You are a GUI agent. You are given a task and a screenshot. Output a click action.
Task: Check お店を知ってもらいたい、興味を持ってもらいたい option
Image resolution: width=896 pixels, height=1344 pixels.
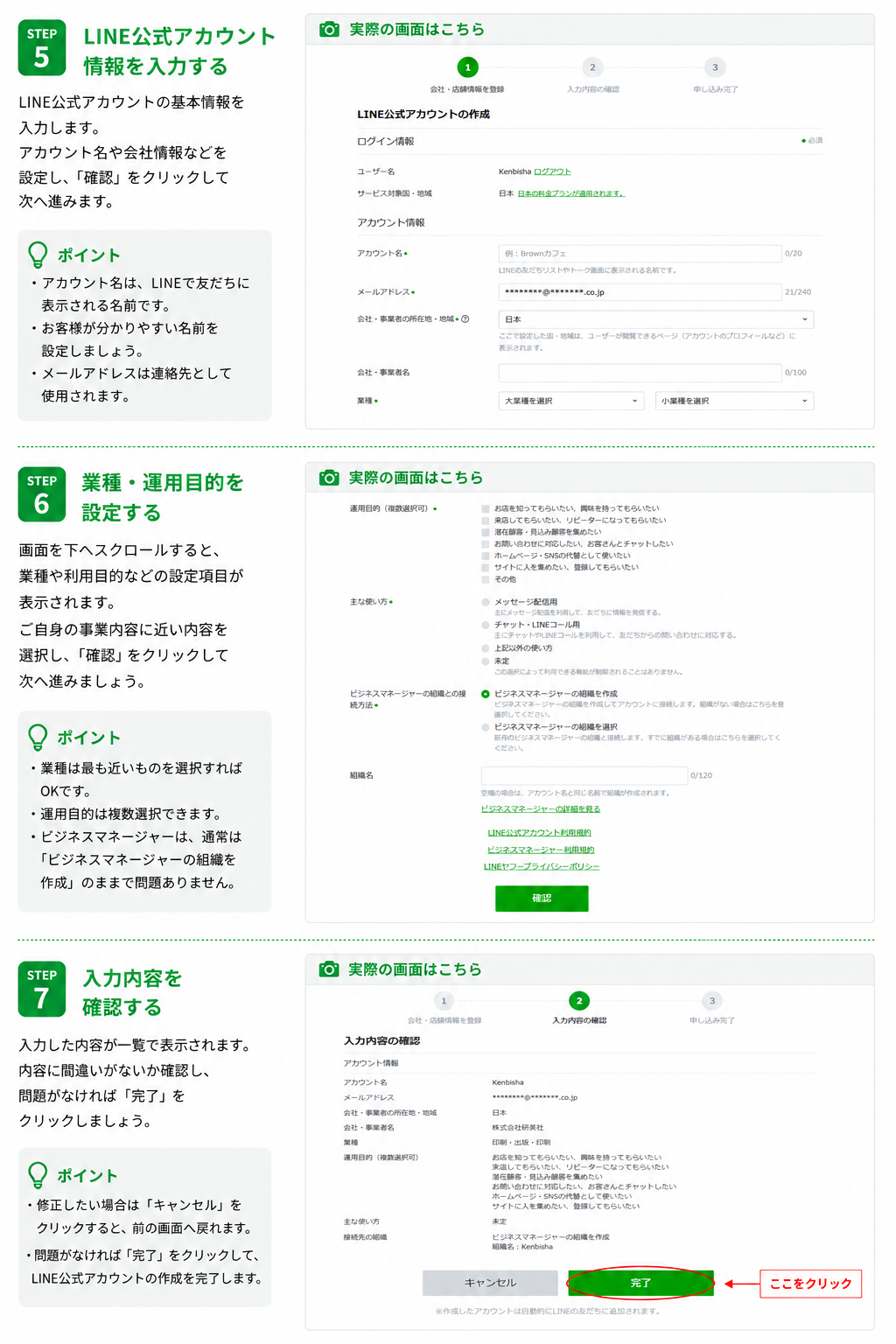pos(486,508)
